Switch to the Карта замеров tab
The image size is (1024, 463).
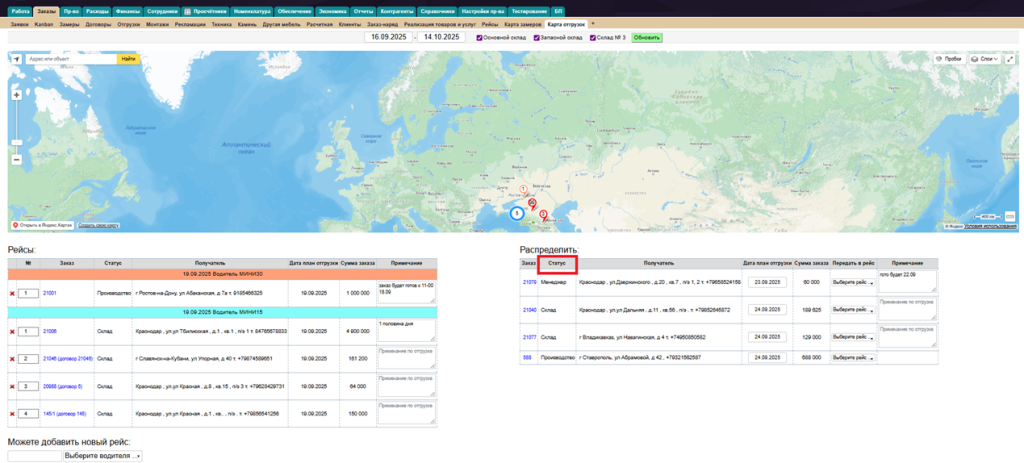(x=525, y=22)
